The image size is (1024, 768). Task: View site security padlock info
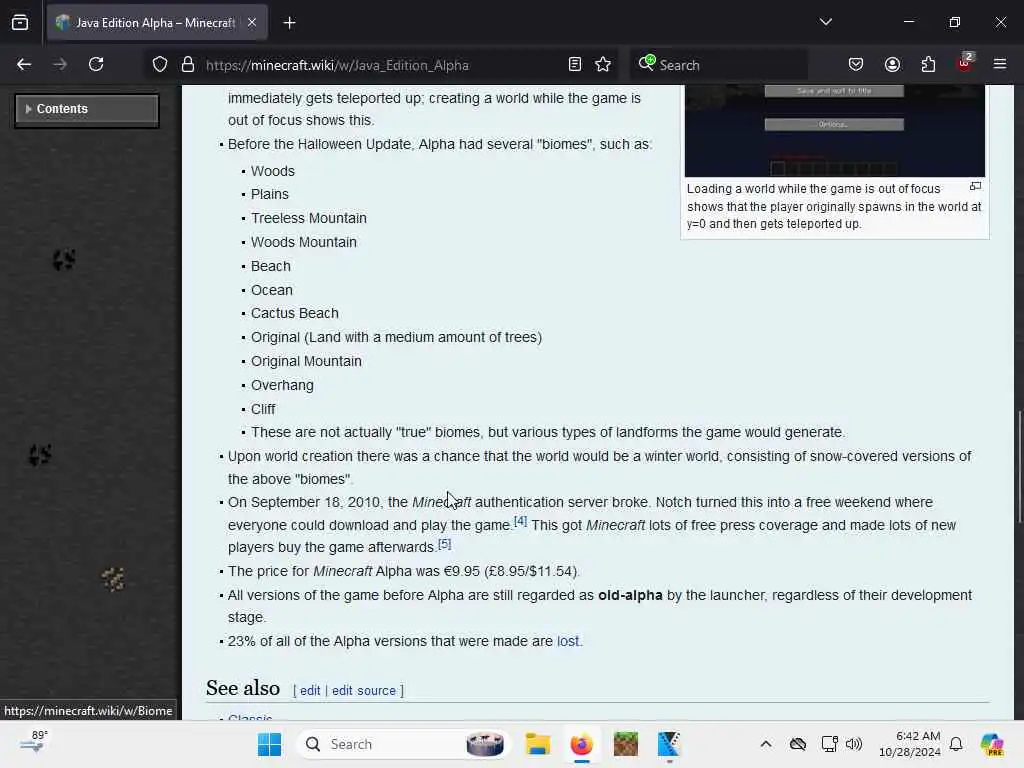(188, 65)
